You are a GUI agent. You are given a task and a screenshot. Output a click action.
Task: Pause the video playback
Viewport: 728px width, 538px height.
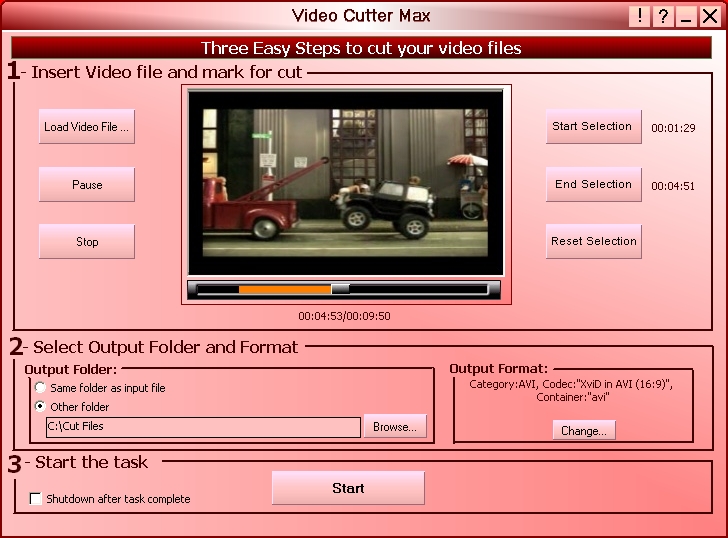(x=87, y=184)
